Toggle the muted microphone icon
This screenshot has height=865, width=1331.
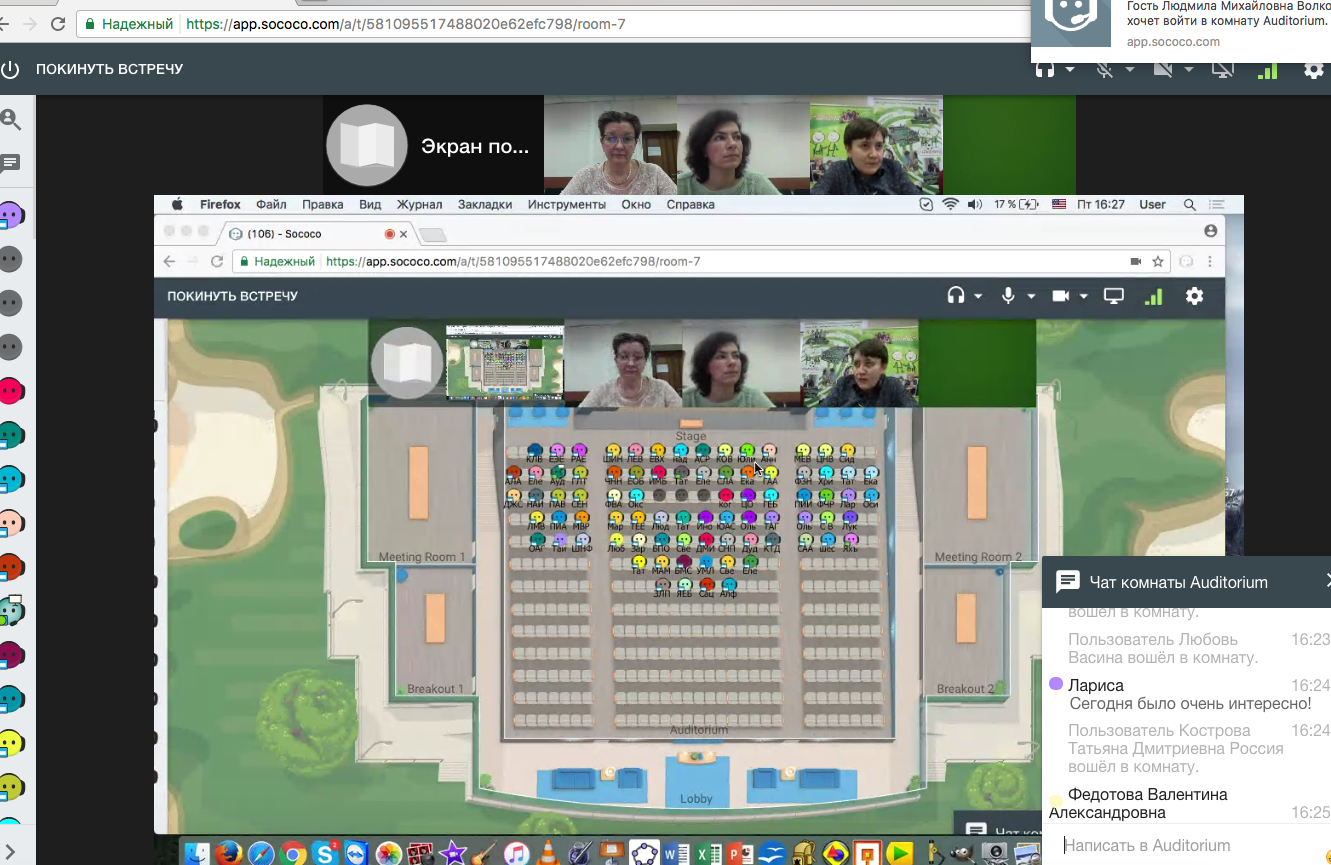click(1105, 70)
